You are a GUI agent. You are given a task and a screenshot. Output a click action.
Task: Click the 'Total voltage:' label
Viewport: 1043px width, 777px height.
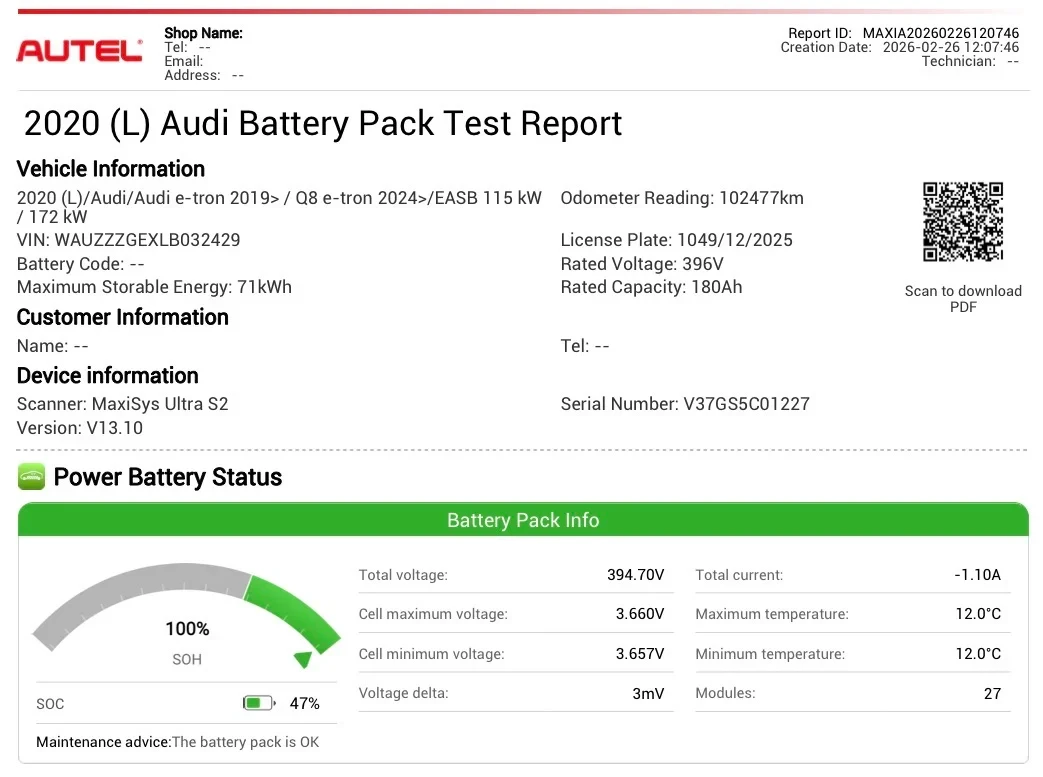tap(403, 575)
